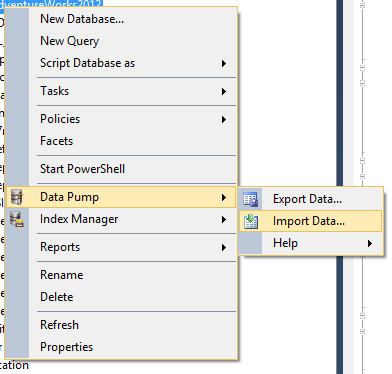Choose Delete from the context menu

[121, 297]
